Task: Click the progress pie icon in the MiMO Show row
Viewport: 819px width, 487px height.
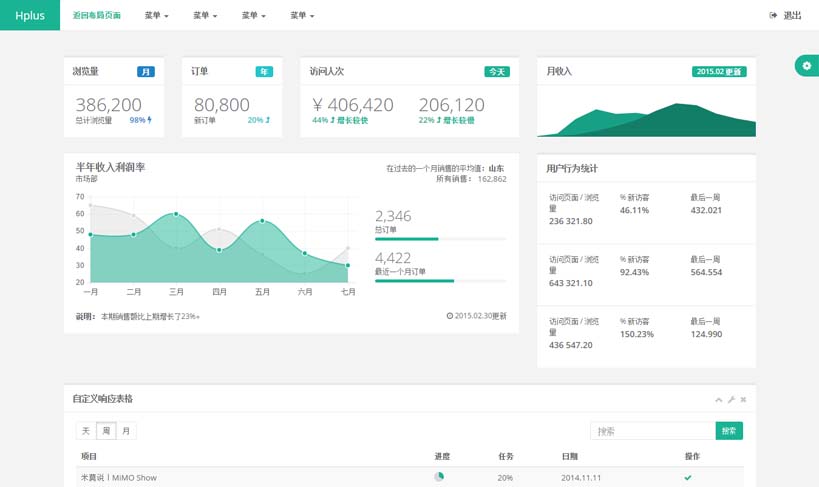Action: click(x=439, y=477)
